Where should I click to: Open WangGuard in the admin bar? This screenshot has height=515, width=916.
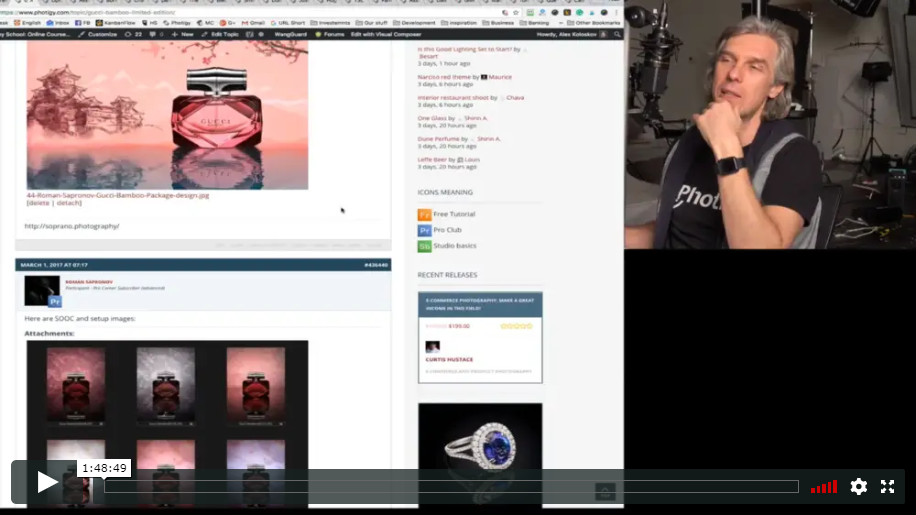pyautogui.click(x=290, y=34)
